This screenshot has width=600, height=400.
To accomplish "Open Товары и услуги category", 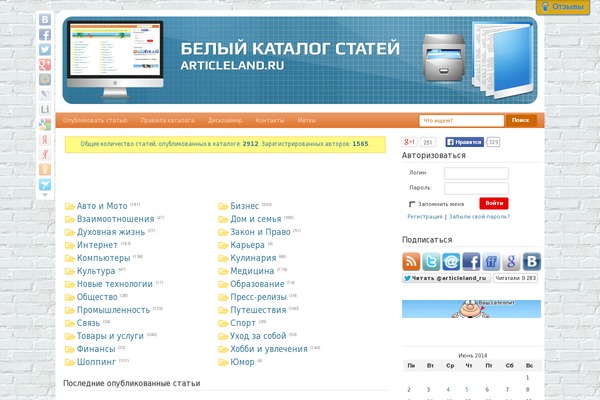I will coord(110,336).
